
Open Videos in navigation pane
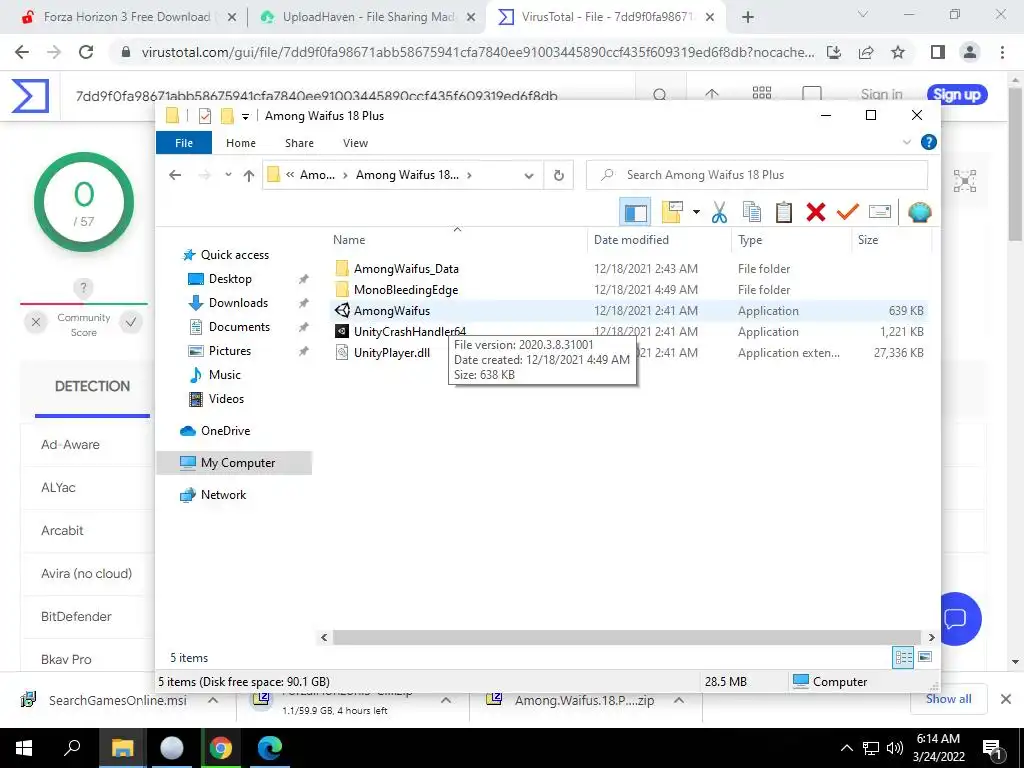(225, 399)
